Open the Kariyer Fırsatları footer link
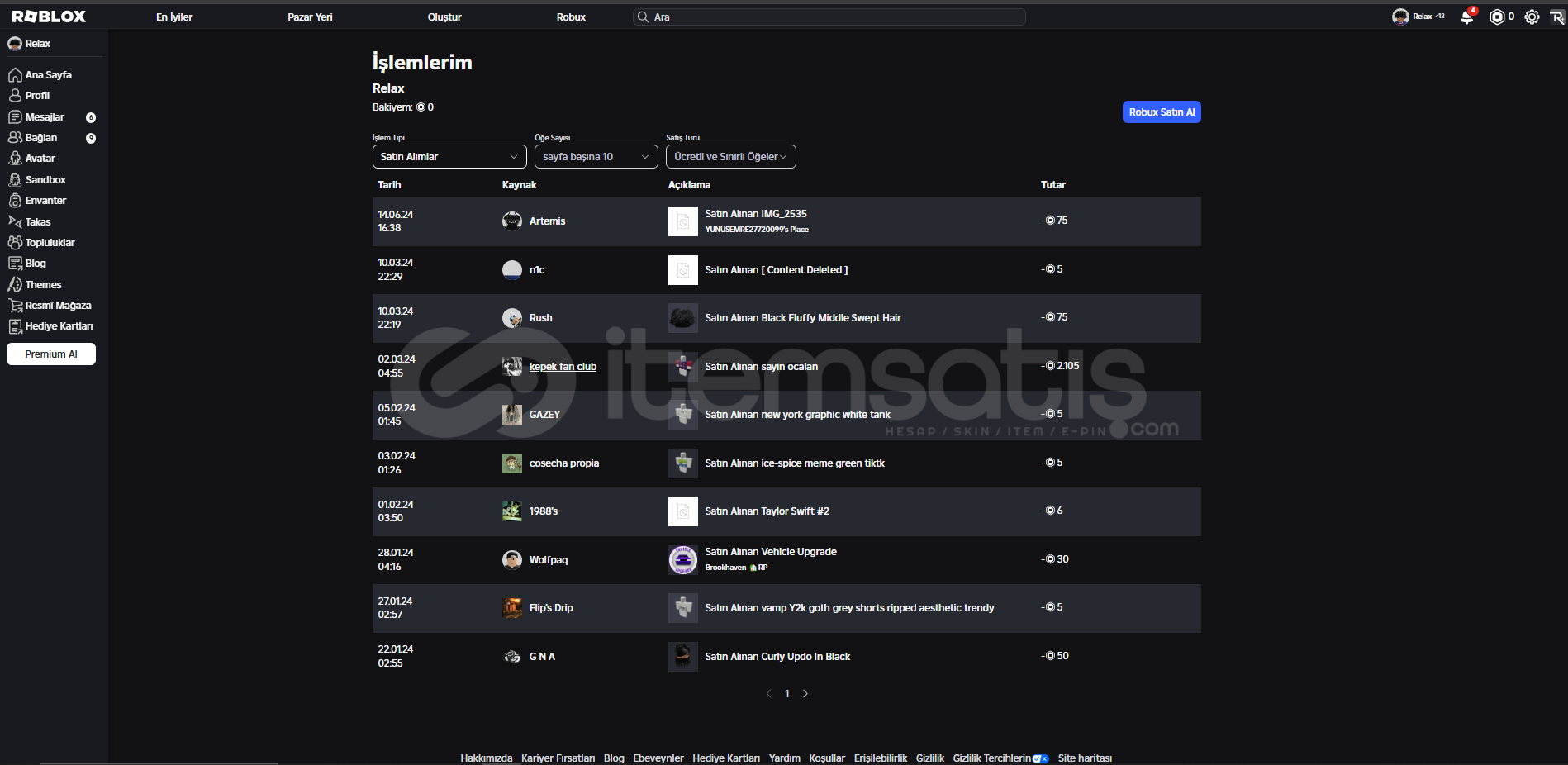This screenshot has width=1568, height=765. pos(558,758)
